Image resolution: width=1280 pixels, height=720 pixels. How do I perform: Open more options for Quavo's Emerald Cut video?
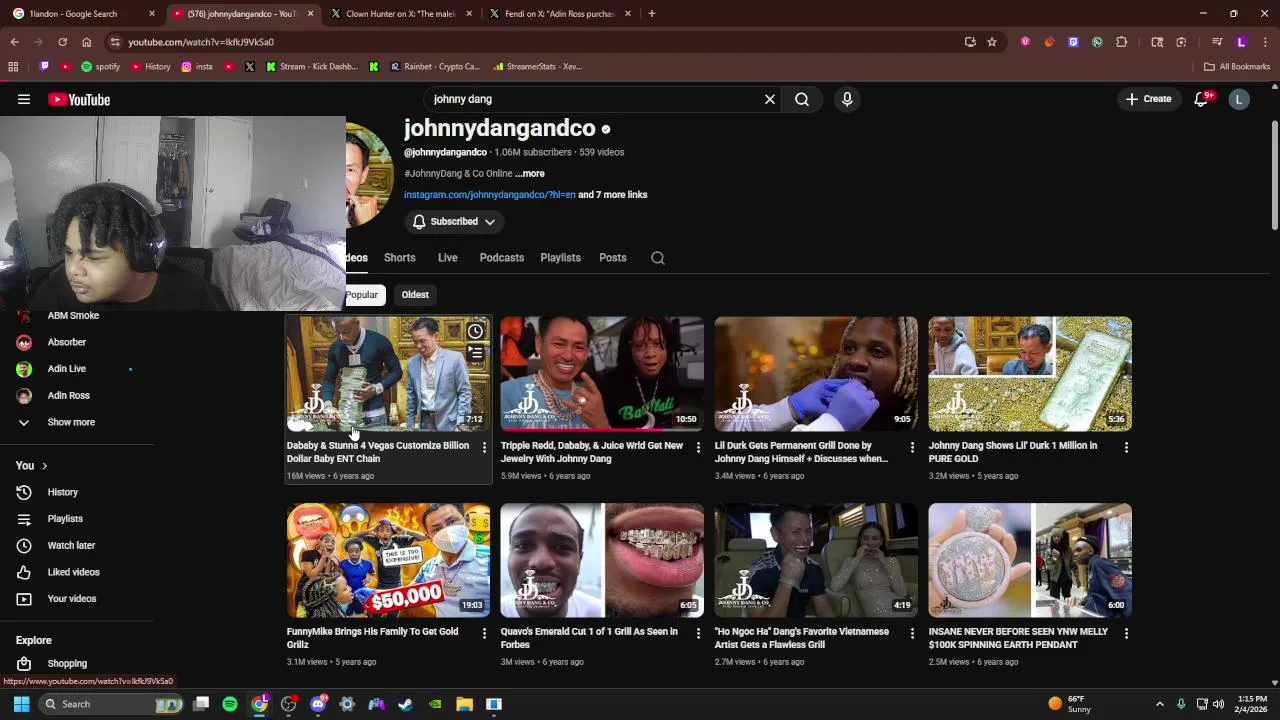click(698, 633)
